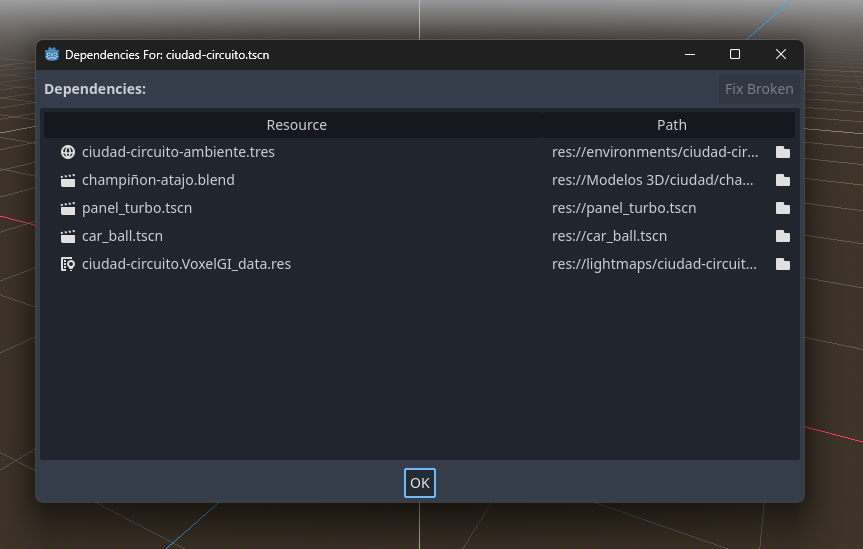Click the Resource column header
Image resolution: width=863 pixels, height=549 pixels.
(x=297, y=125)
